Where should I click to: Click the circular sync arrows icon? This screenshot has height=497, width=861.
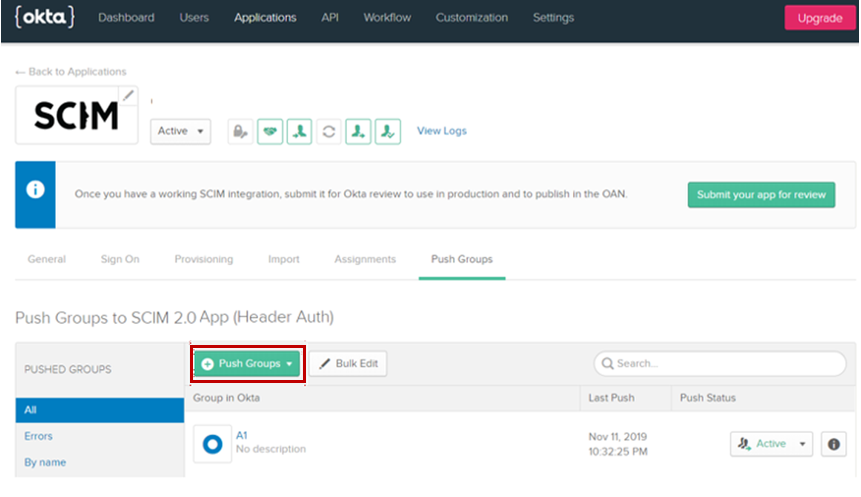point(329,131)
